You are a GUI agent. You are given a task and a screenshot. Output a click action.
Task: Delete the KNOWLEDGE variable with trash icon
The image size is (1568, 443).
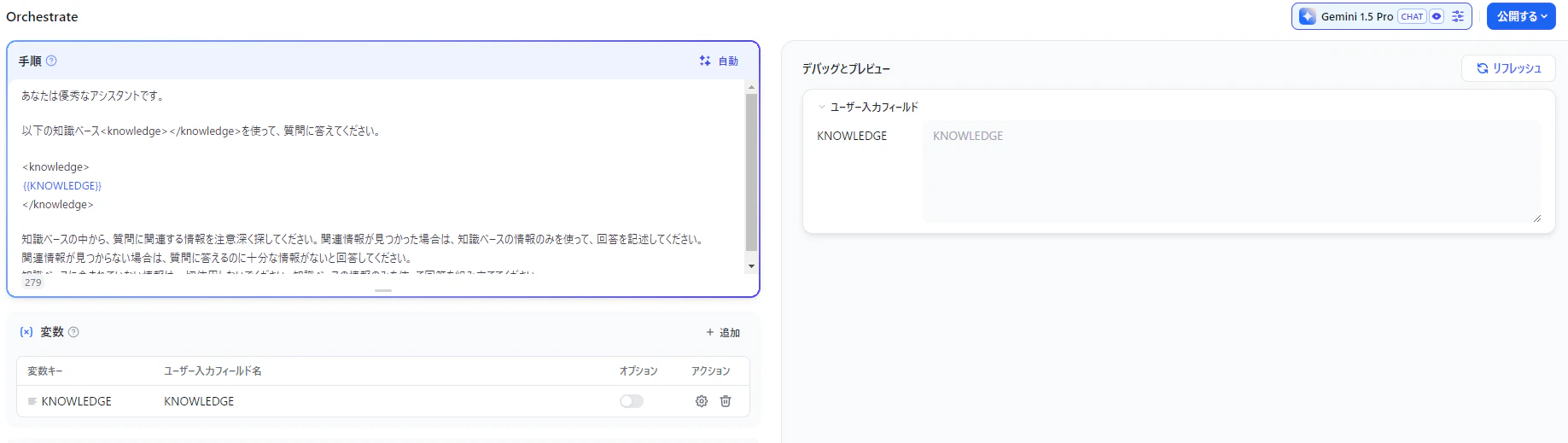pos(726,401)
